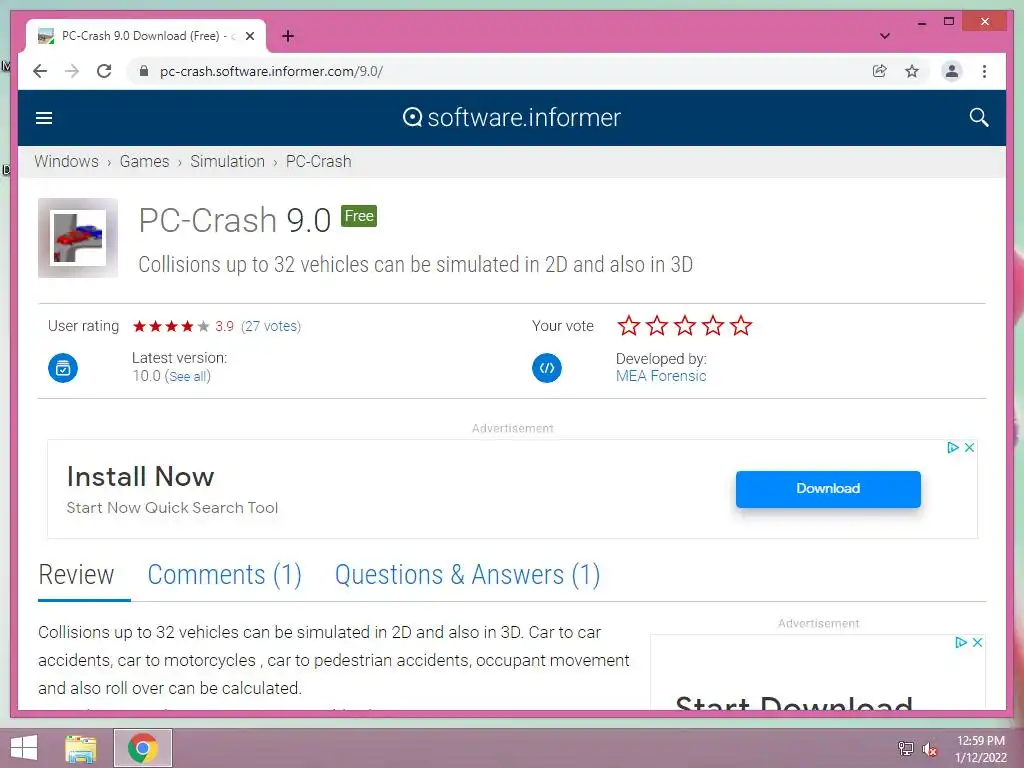Click the PC-Crash breadcrumb
Viewport: 1024px width, 768px height.
(319, 161)
